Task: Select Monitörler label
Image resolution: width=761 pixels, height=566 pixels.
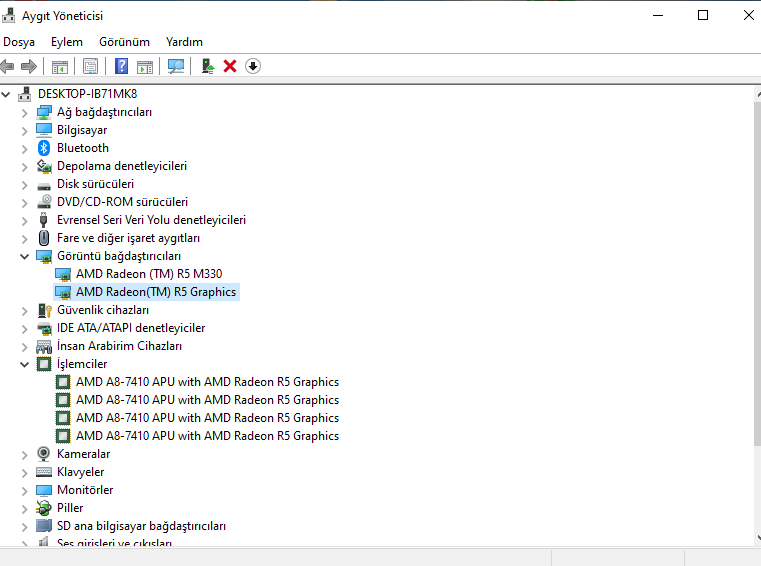Action: (85, 490)
